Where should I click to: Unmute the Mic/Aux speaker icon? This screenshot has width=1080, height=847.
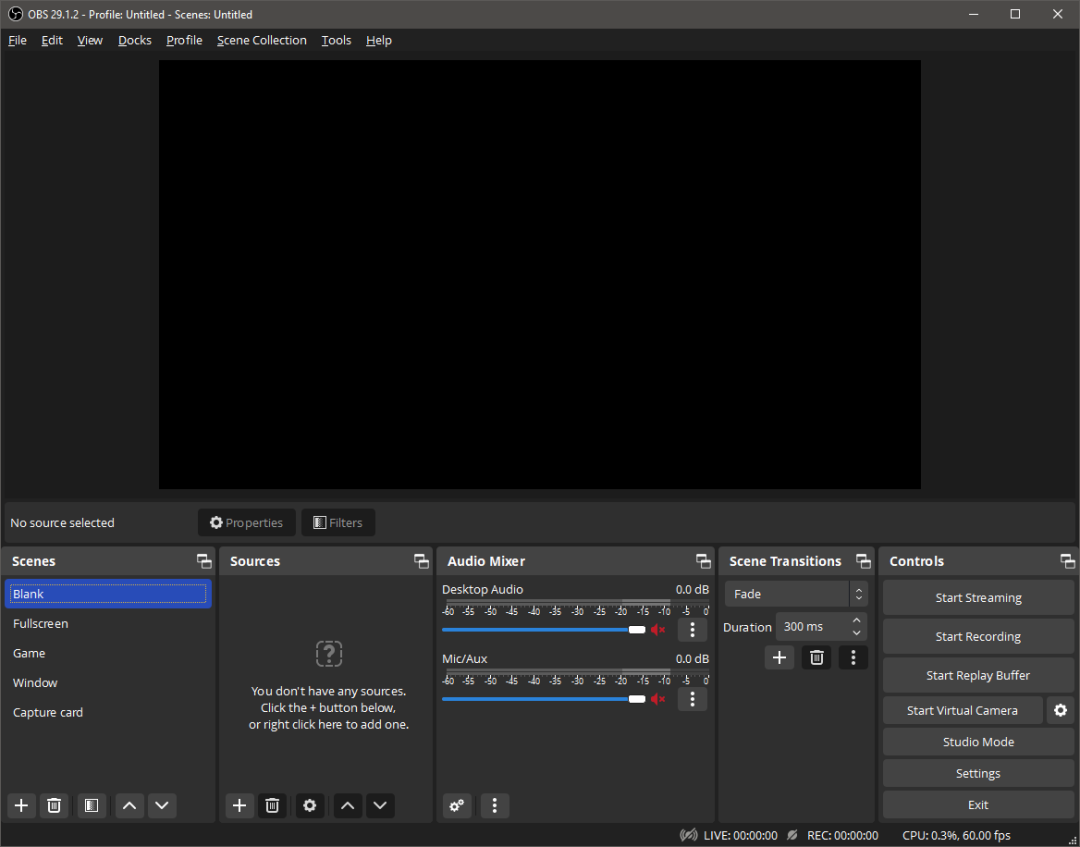pyautogui.click(x=658, y=699)
